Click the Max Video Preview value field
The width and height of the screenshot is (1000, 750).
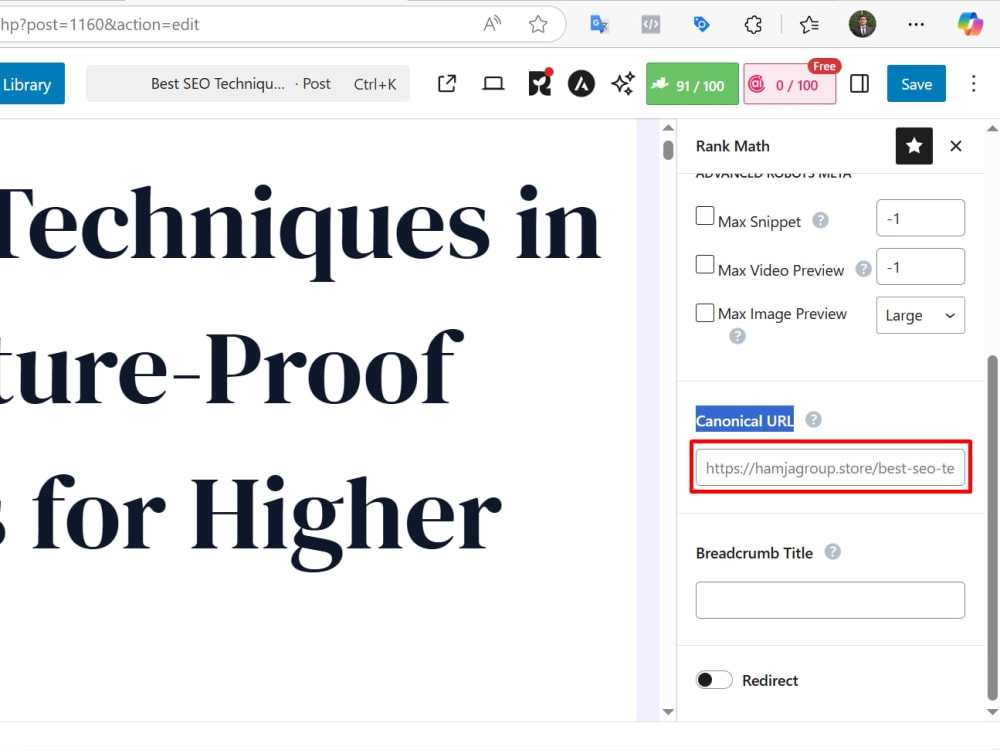(920, 267)
